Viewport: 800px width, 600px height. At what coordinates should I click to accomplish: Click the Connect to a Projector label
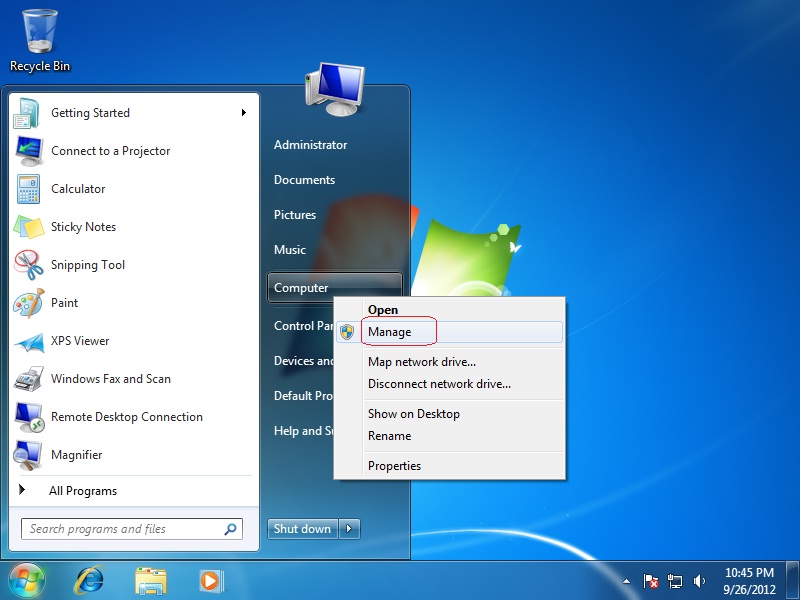111,151
